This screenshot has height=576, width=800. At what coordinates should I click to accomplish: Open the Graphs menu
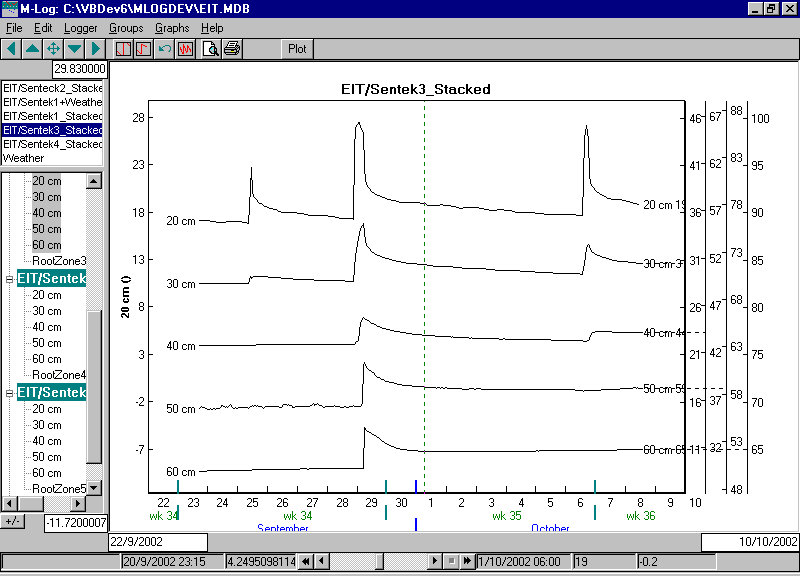point(172,28)
